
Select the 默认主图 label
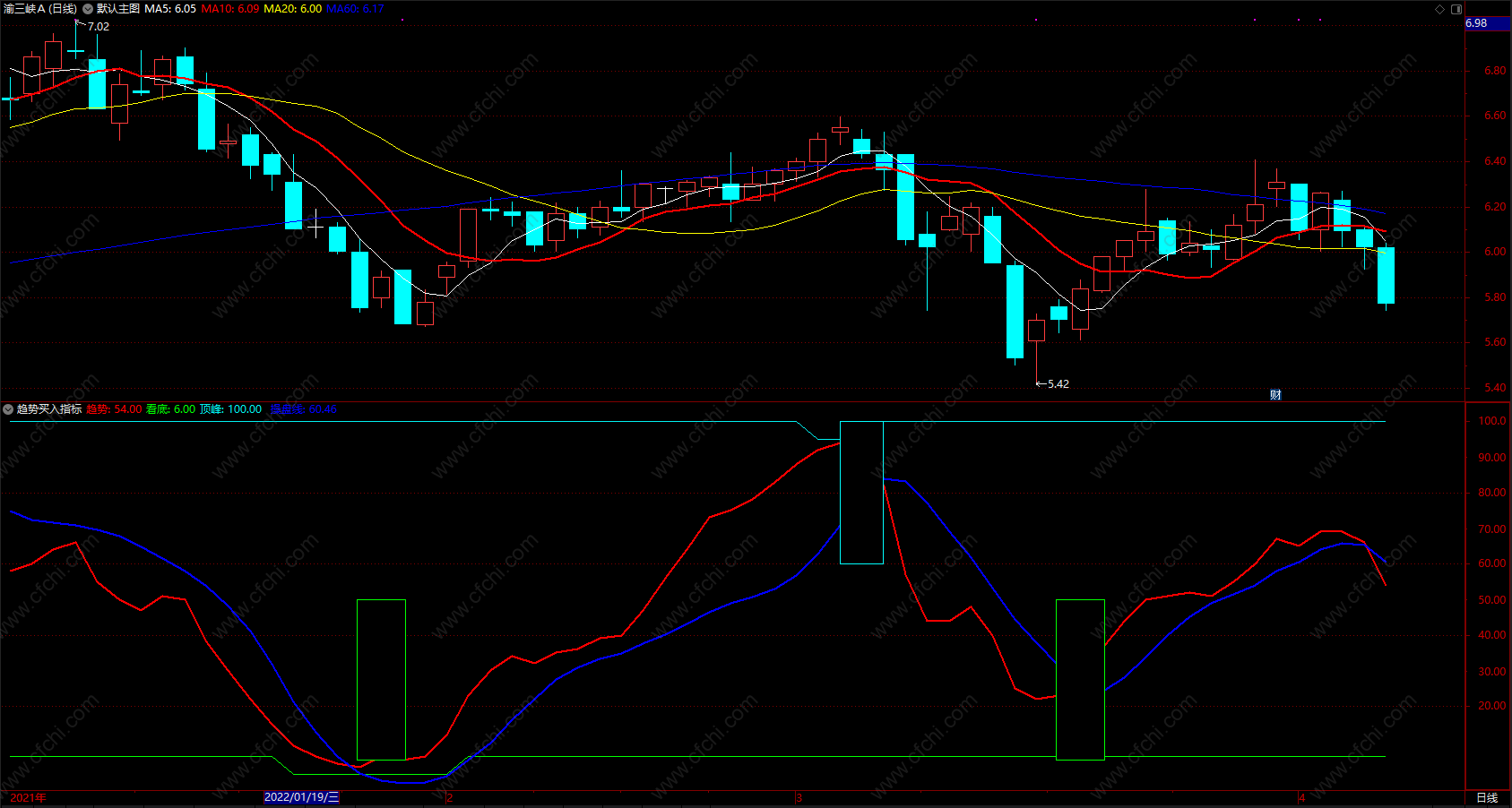click(x=118, y=9)
